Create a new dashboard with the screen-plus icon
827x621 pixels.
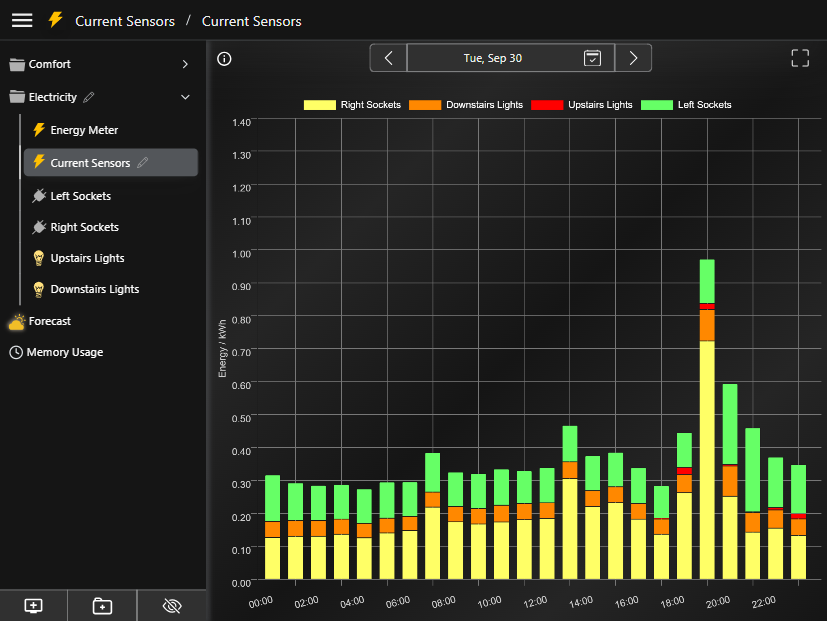tap(33, 605)
